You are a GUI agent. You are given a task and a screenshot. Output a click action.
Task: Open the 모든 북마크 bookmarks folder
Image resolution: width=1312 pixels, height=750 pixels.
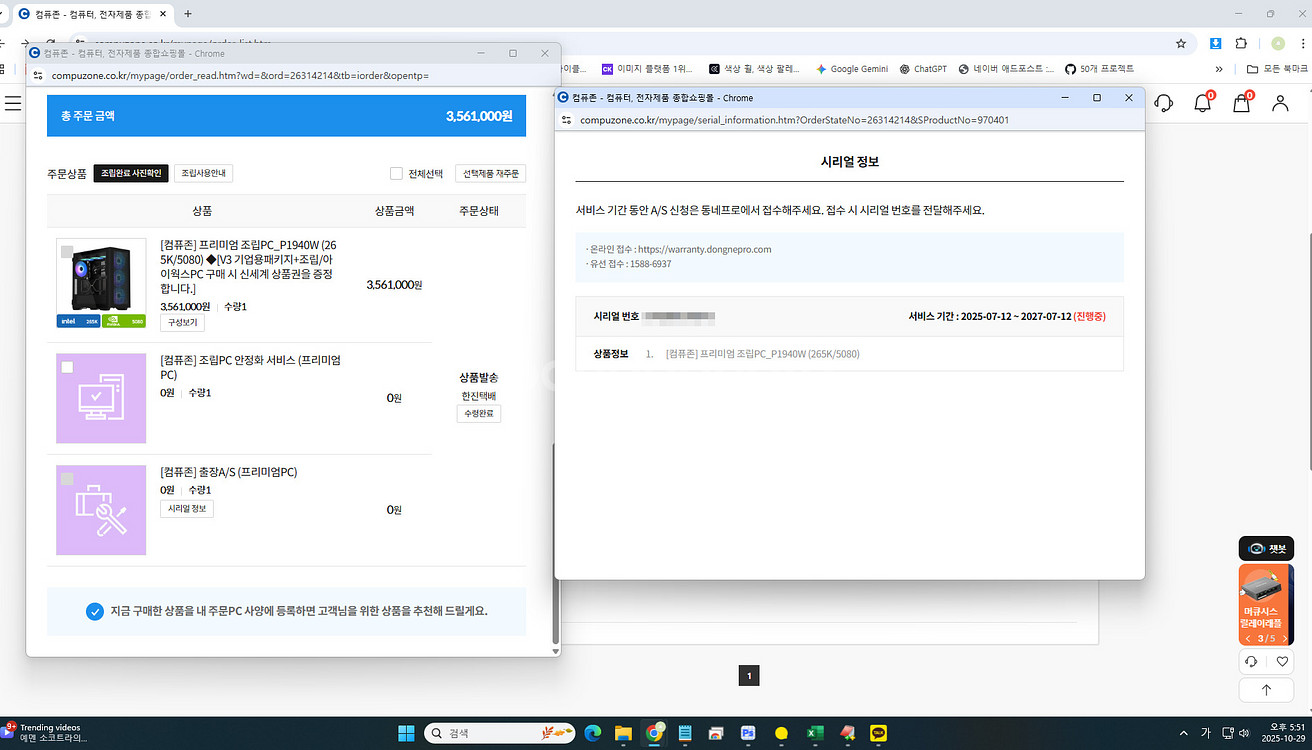tap(1278, 69)
